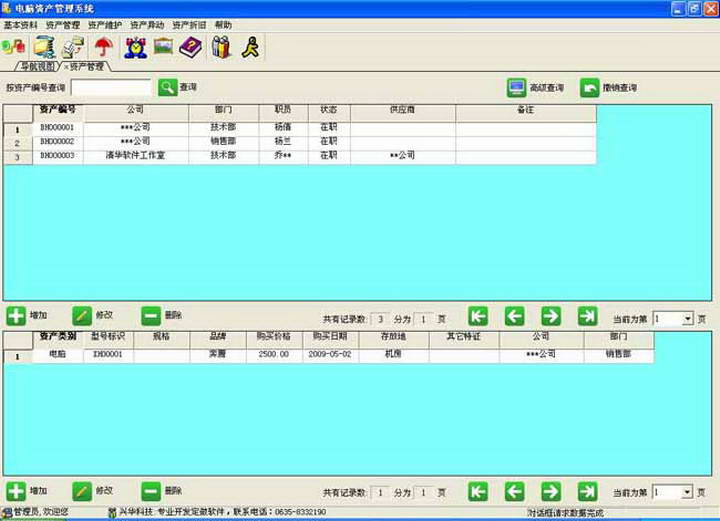
Task: Switch to the 导航视图 tab
Action: pos(38,67)
